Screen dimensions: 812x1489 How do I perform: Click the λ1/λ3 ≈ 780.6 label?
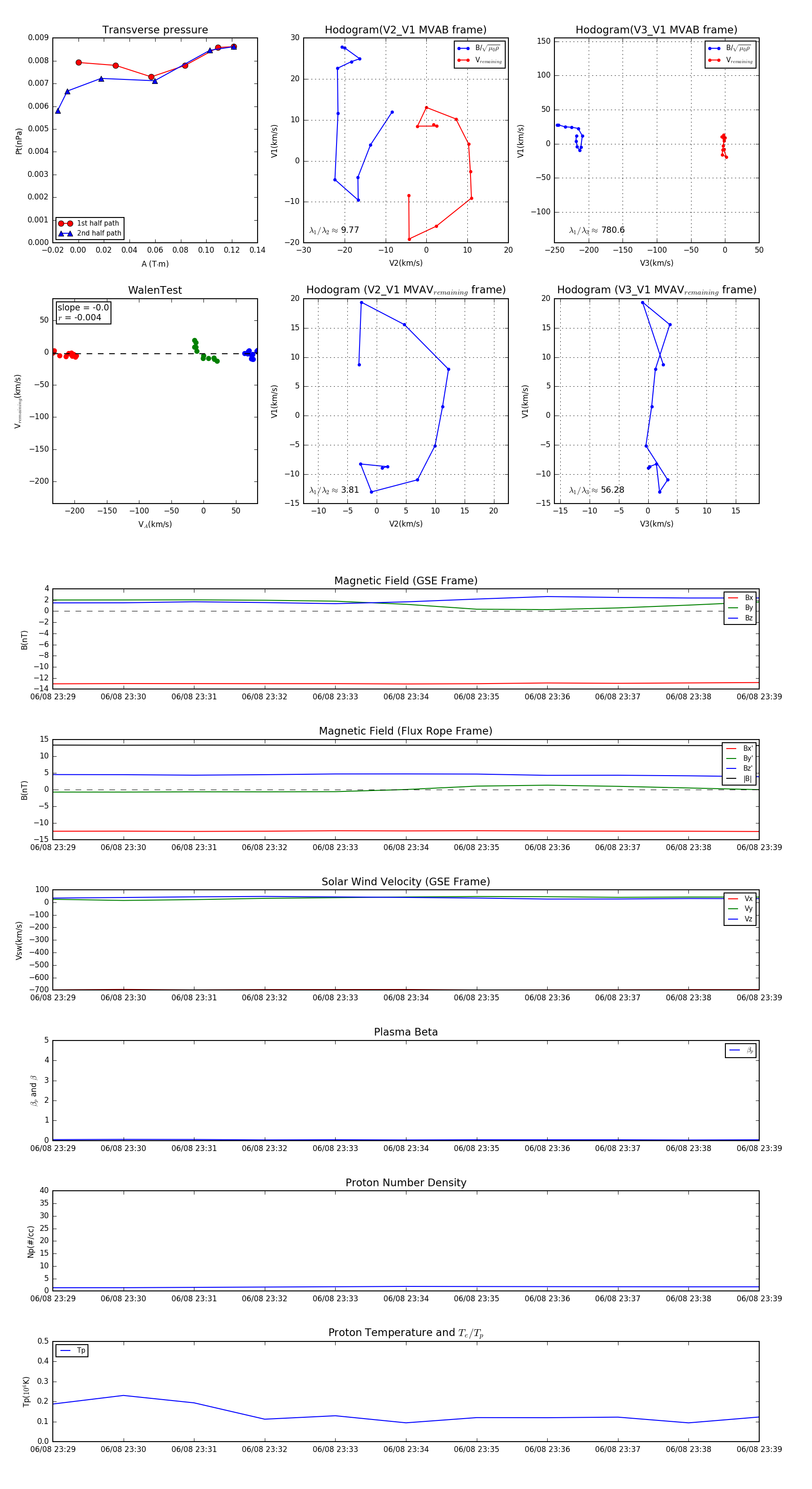tap(597, 230)
